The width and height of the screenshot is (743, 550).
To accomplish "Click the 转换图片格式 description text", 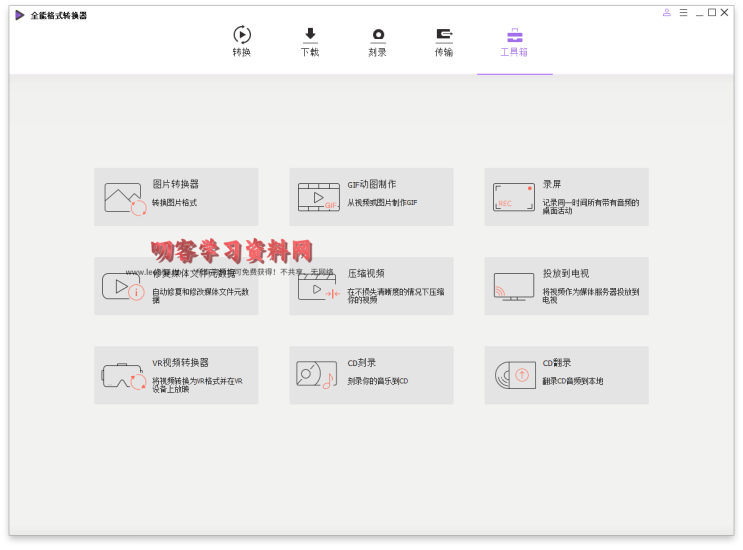I will [x=174, y=203].
